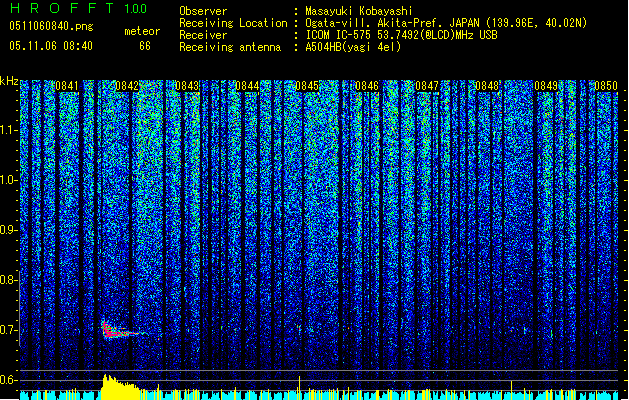Click the 0850 time marker
This screenshot has height=400, width=629.
606,86
